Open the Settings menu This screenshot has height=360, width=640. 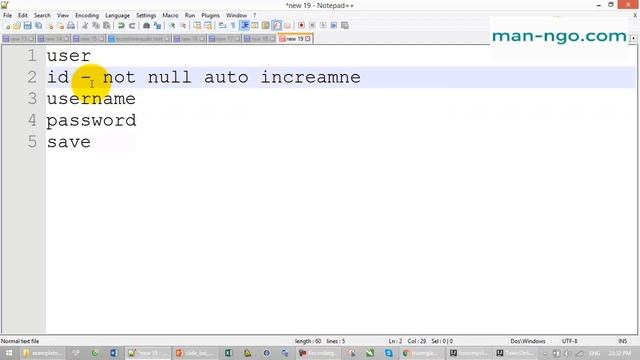click(146, 16)
